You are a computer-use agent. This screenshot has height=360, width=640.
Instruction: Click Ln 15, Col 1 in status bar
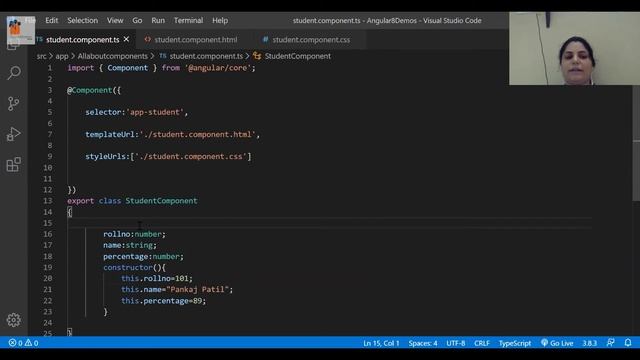click(381, 343)
